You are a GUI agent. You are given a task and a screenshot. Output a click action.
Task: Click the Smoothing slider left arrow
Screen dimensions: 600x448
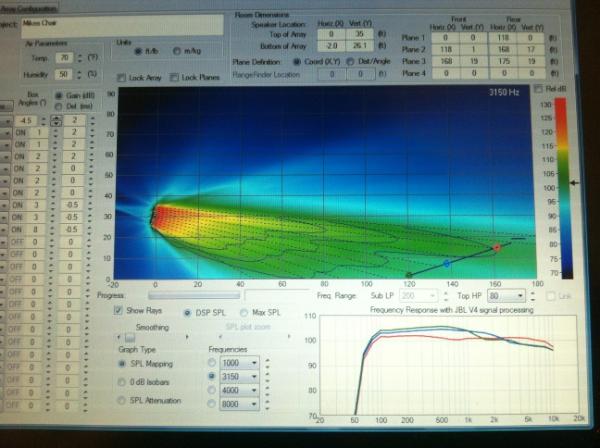(x=119, y=337)
